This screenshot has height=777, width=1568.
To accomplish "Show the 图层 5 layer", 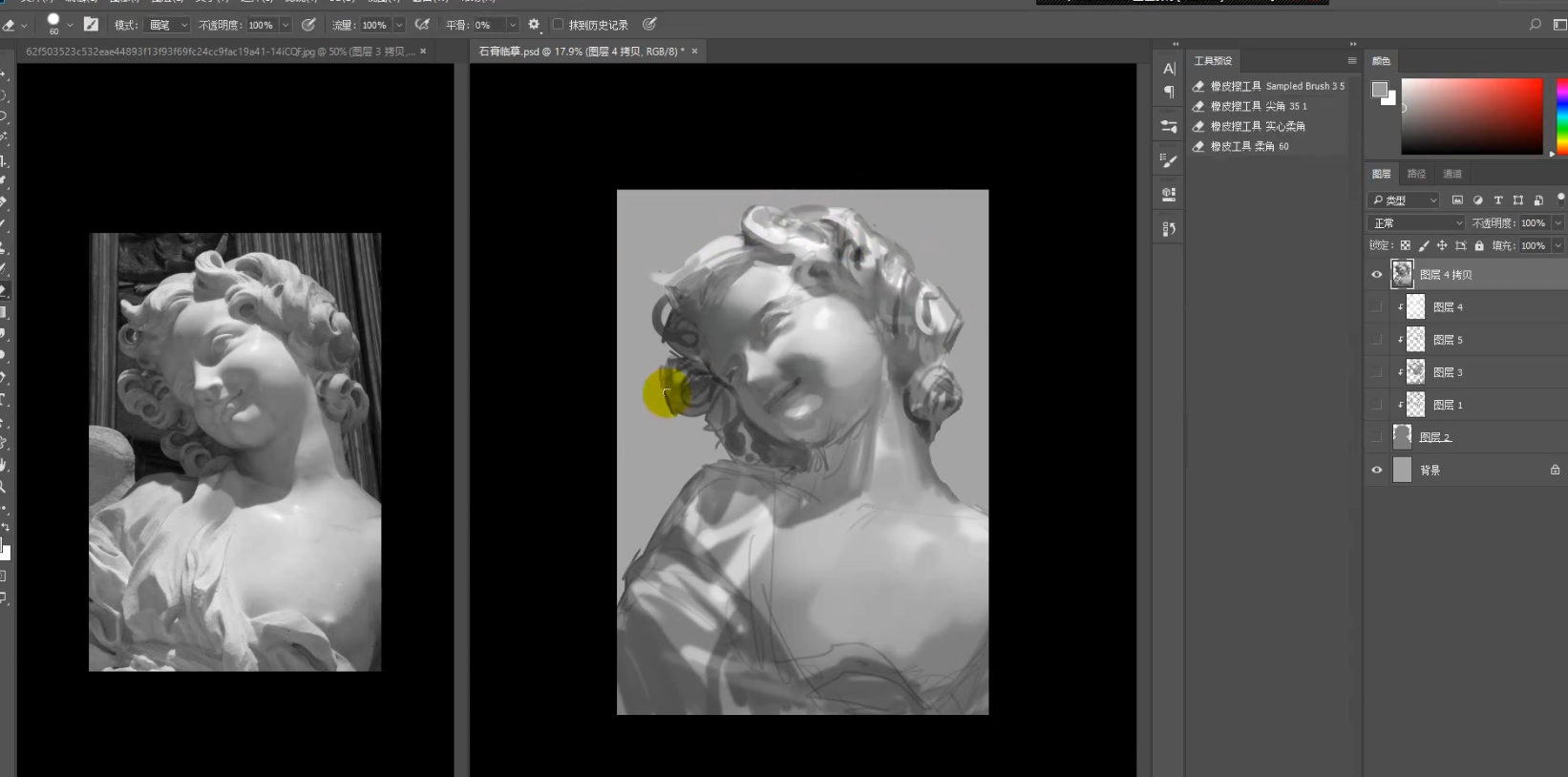I will 1377,340.
